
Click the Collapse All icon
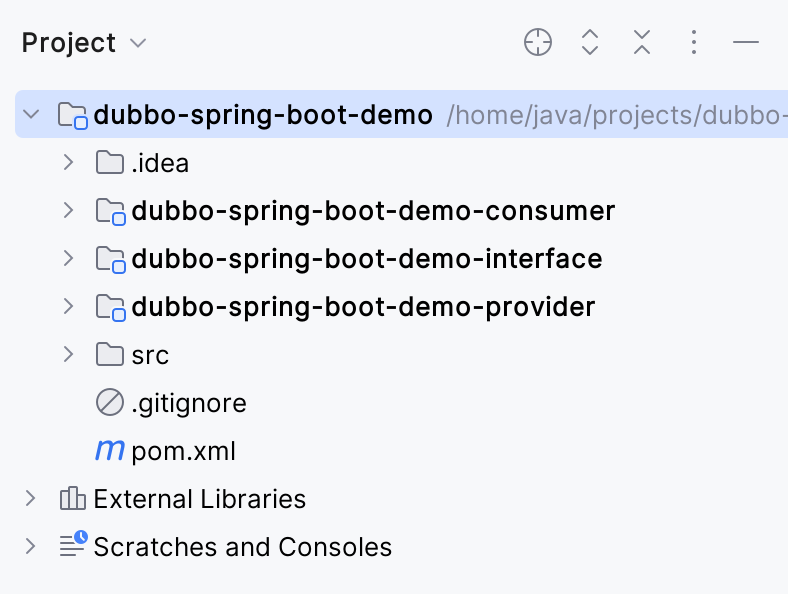(x=642, y=42)
